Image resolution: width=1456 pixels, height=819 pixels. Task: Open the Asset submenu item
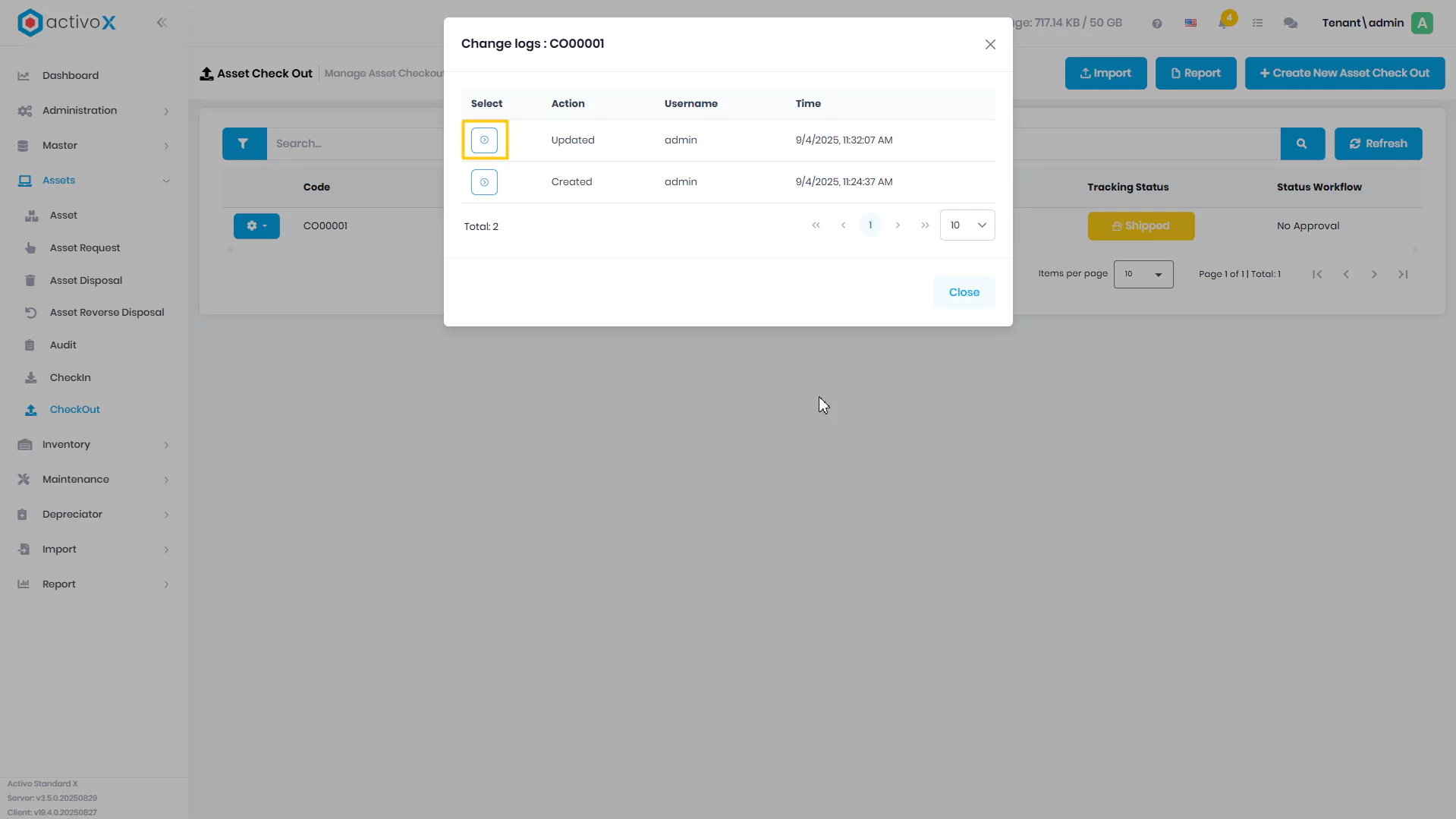point(64,216)
